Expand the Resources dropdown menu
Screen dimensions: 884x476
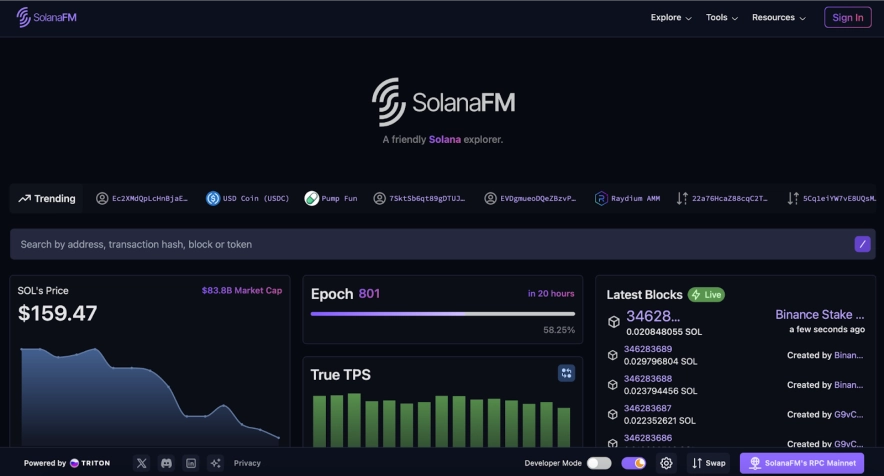(x=779, y=17)
